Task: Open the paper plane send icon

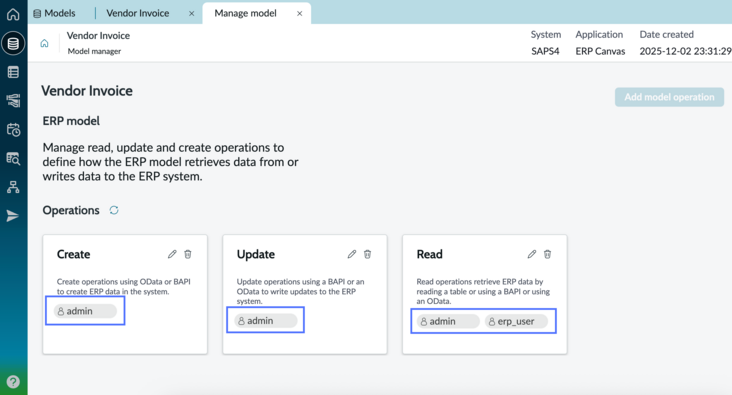Action: (x=13, y=216)
